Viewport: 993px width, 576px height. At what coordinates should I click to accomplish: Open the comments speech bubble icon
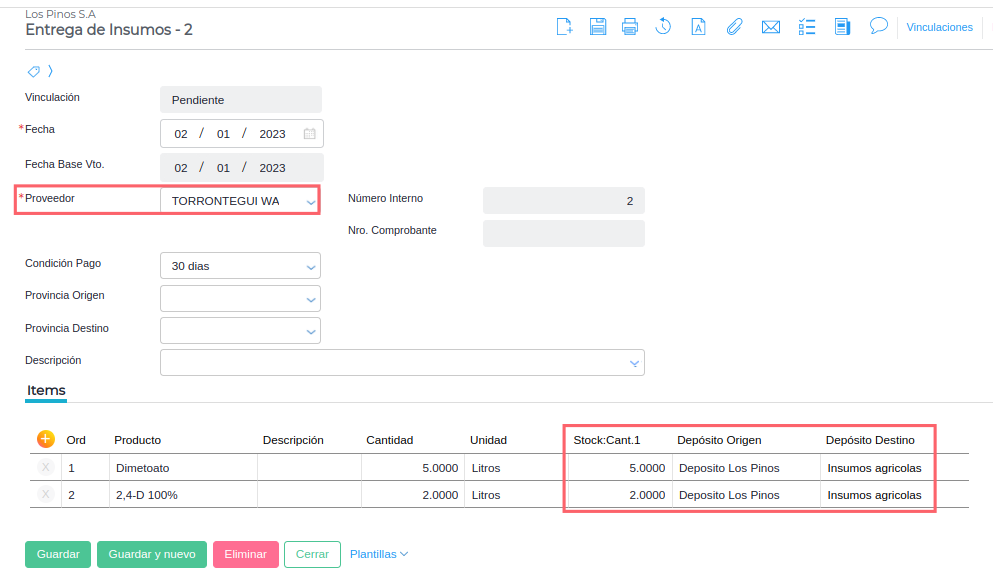point(879,26)
